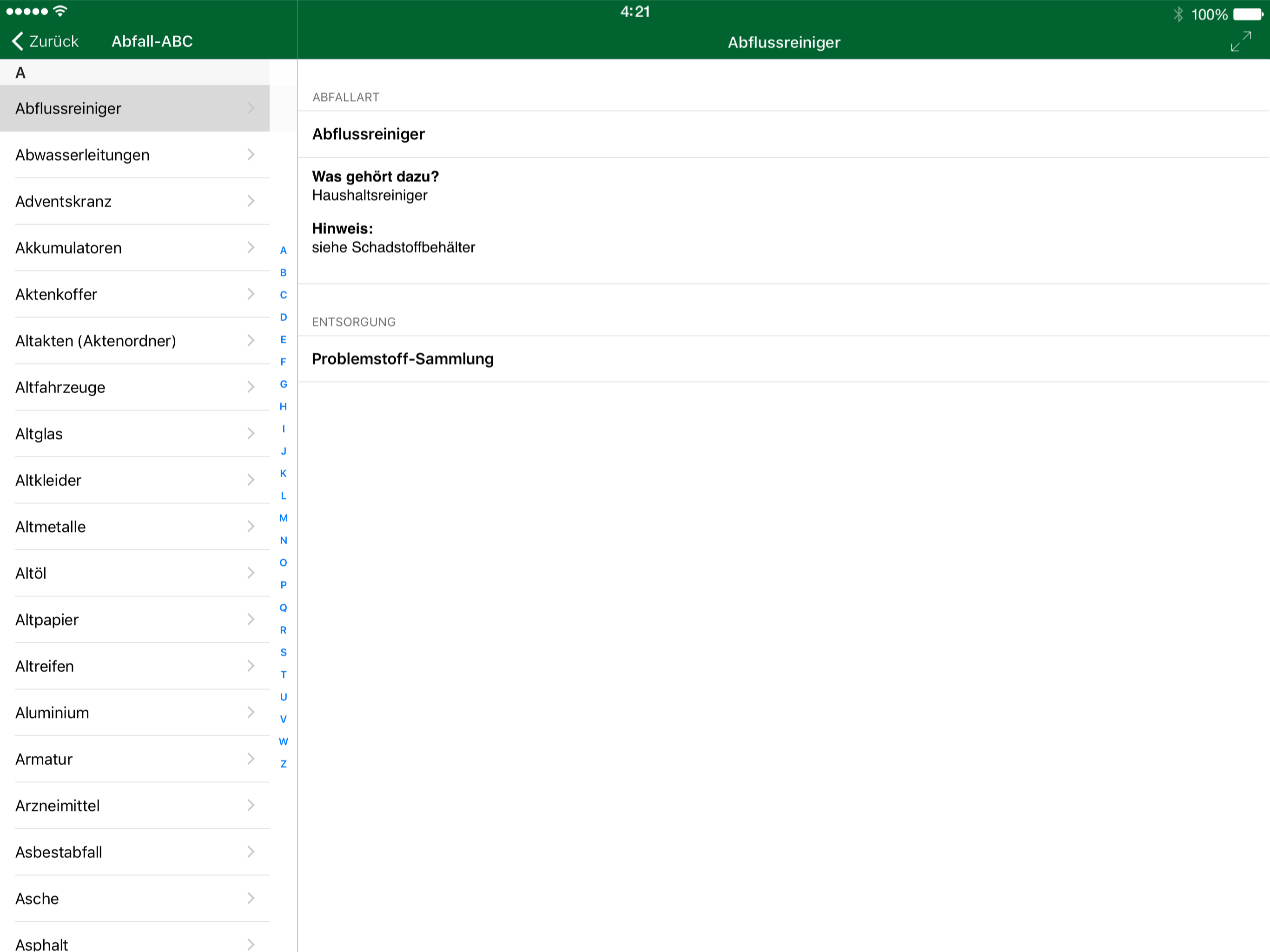Jump to letter S in index
Image resolution: width=1270 pixels, height=952 pixels.
point(283,653)
